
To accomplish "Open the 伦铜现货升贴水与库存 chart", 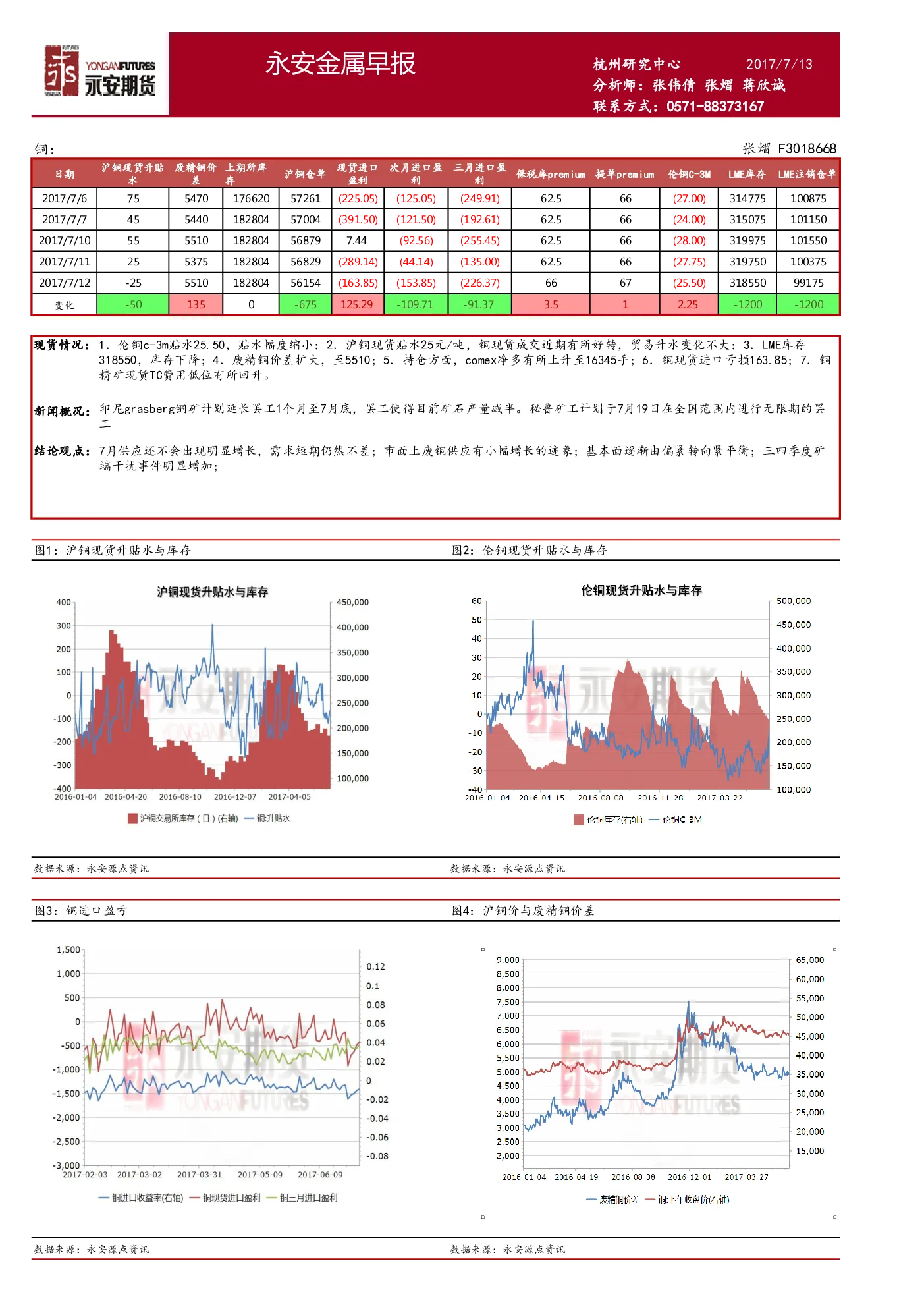I will pos(640,704).
